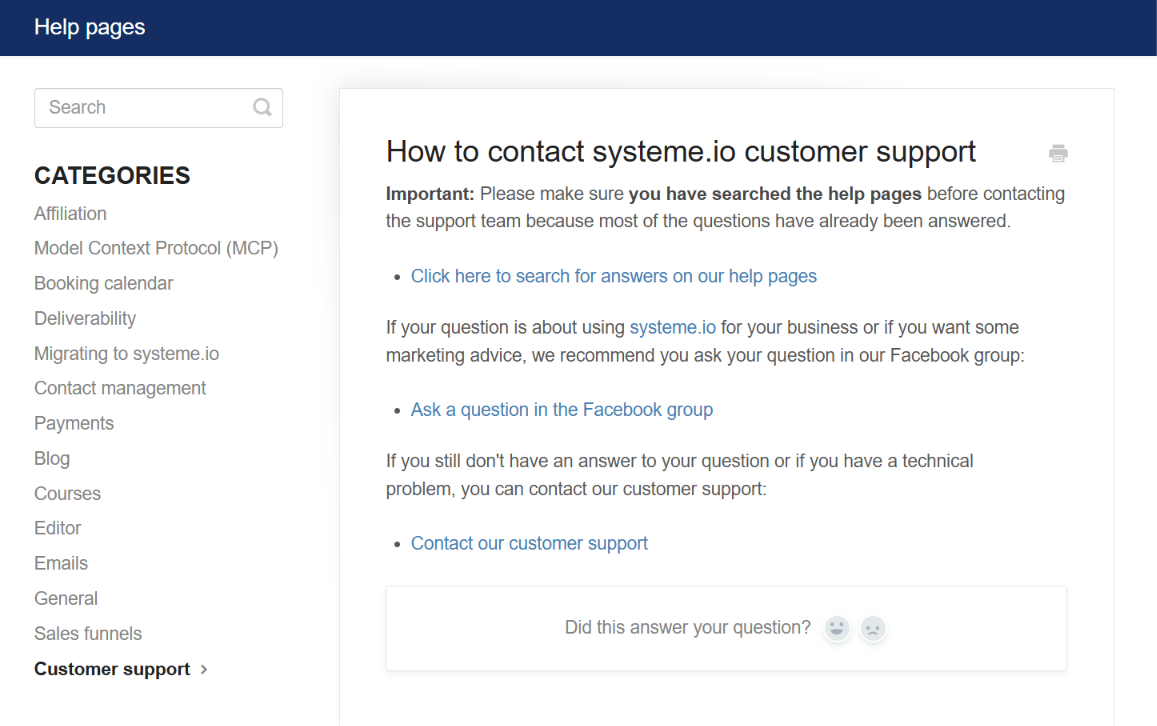The height and width of the screenshot is (726, 1157).
Task: Open the Help pages header link
Action: pos(89,27)
